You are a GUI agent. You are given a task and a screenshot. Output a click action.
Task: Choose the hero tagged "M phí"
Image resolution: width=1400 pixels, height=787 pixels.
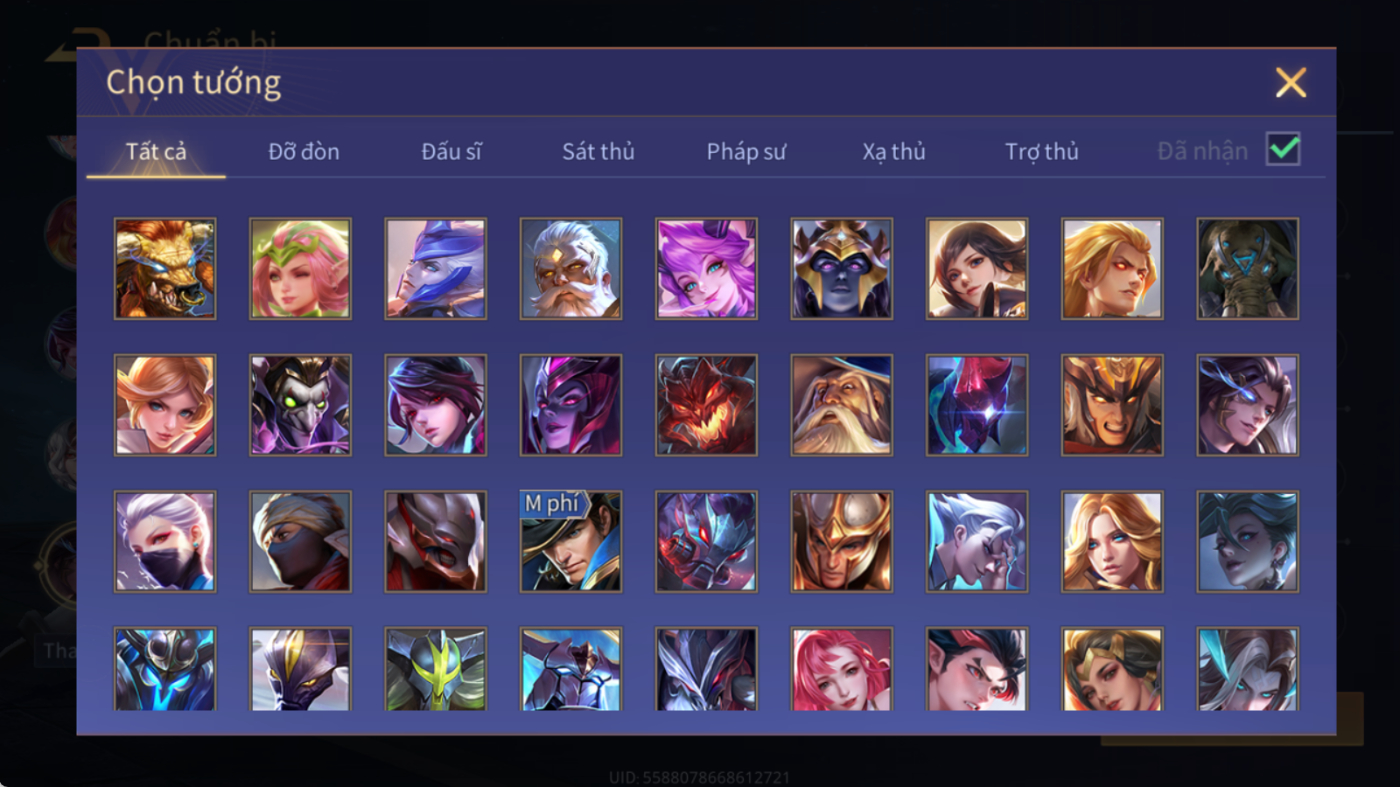click(571, 541)
